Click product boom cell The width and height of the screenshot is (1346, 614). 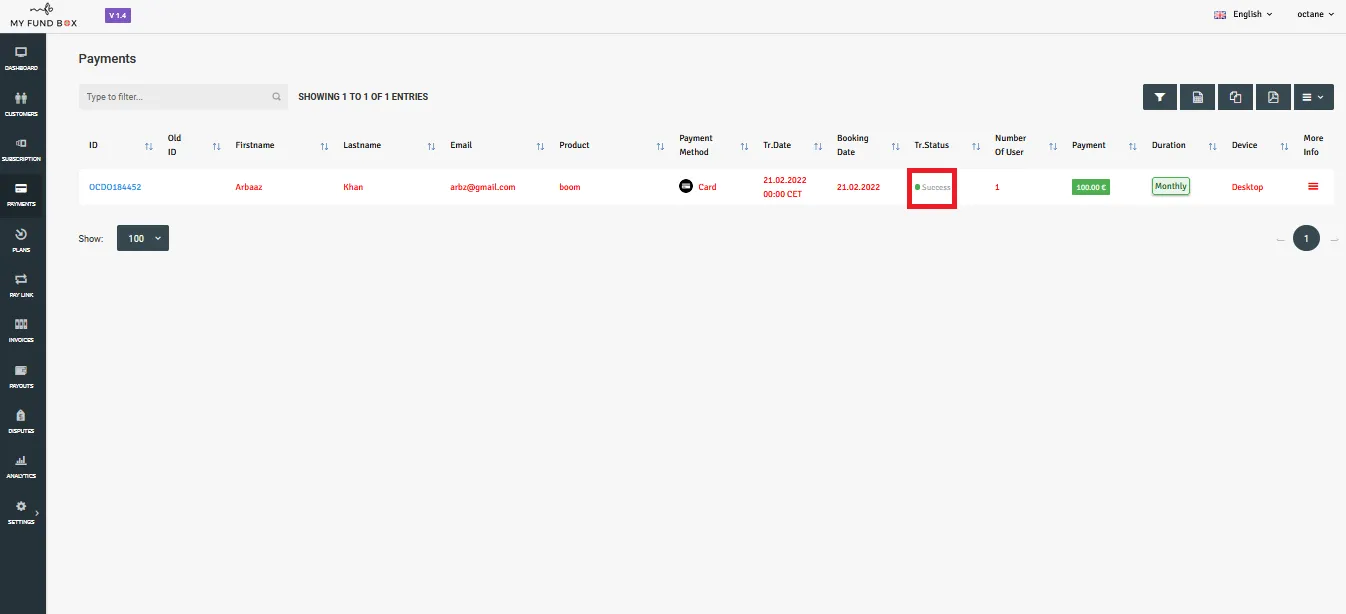[570, 187]
